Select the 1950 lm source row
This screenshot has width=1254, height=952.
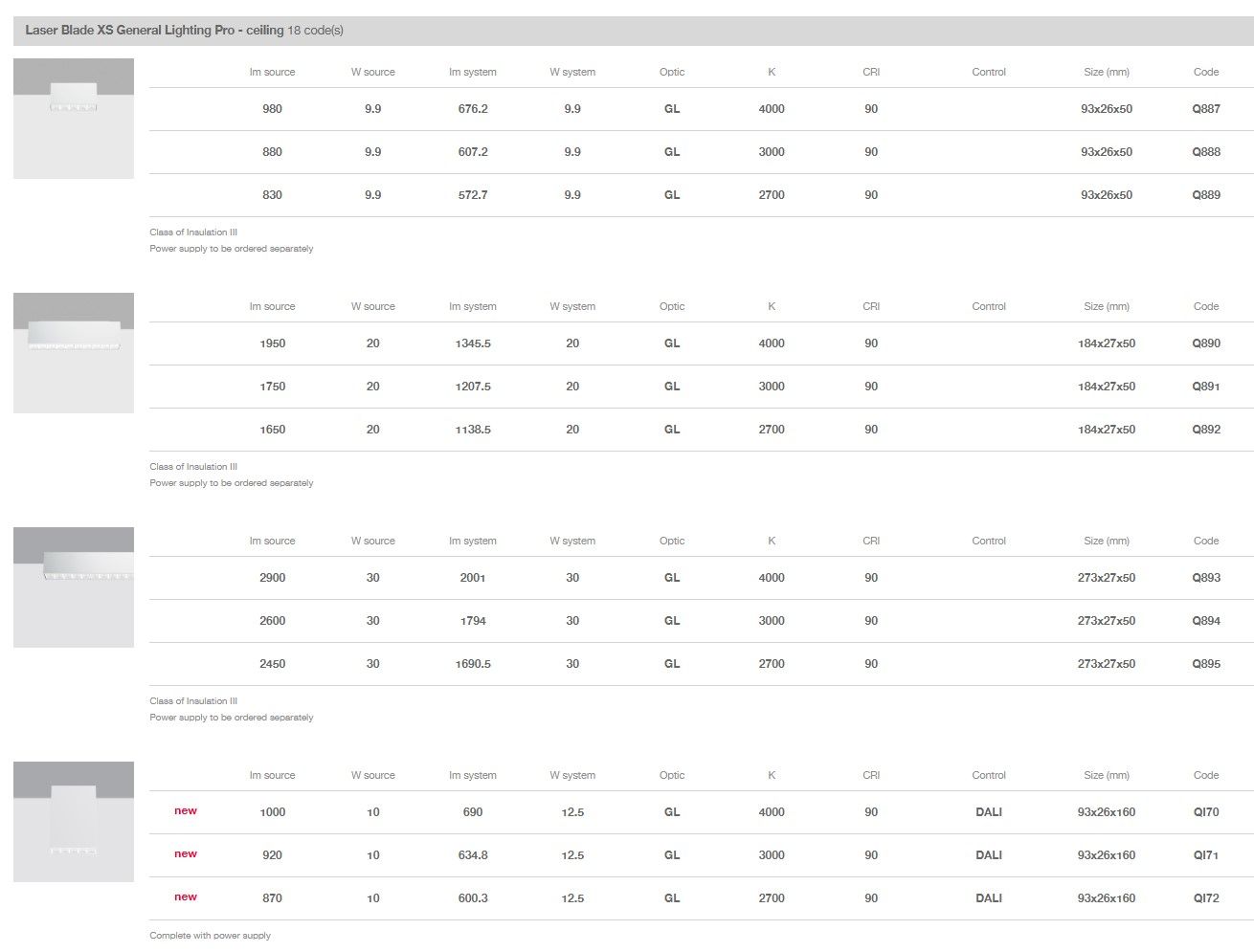273,343
